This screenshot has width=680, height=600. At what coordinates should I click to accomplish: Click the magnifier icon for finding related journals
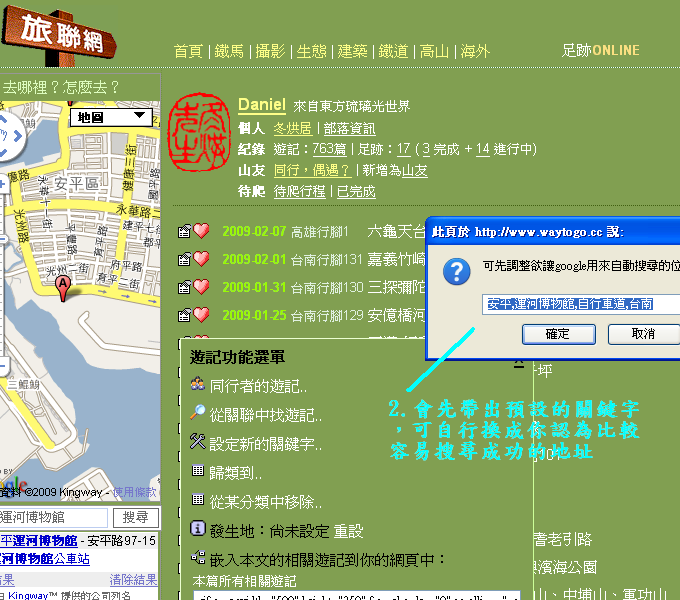pos(198,413)
